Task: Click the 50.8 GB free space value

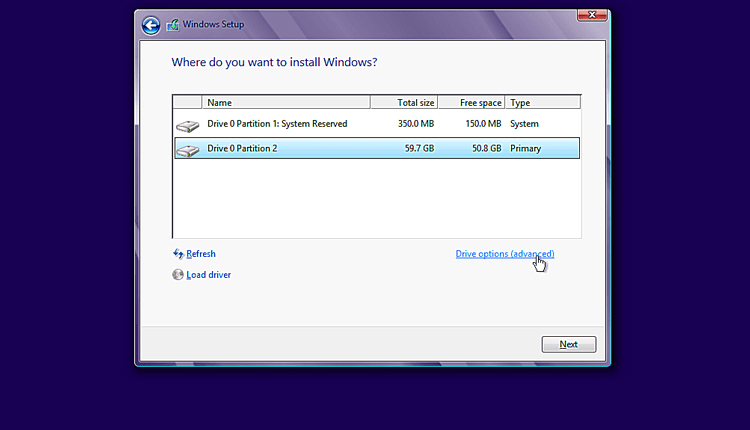Action: pyautogui.click(x=486, y=149)
